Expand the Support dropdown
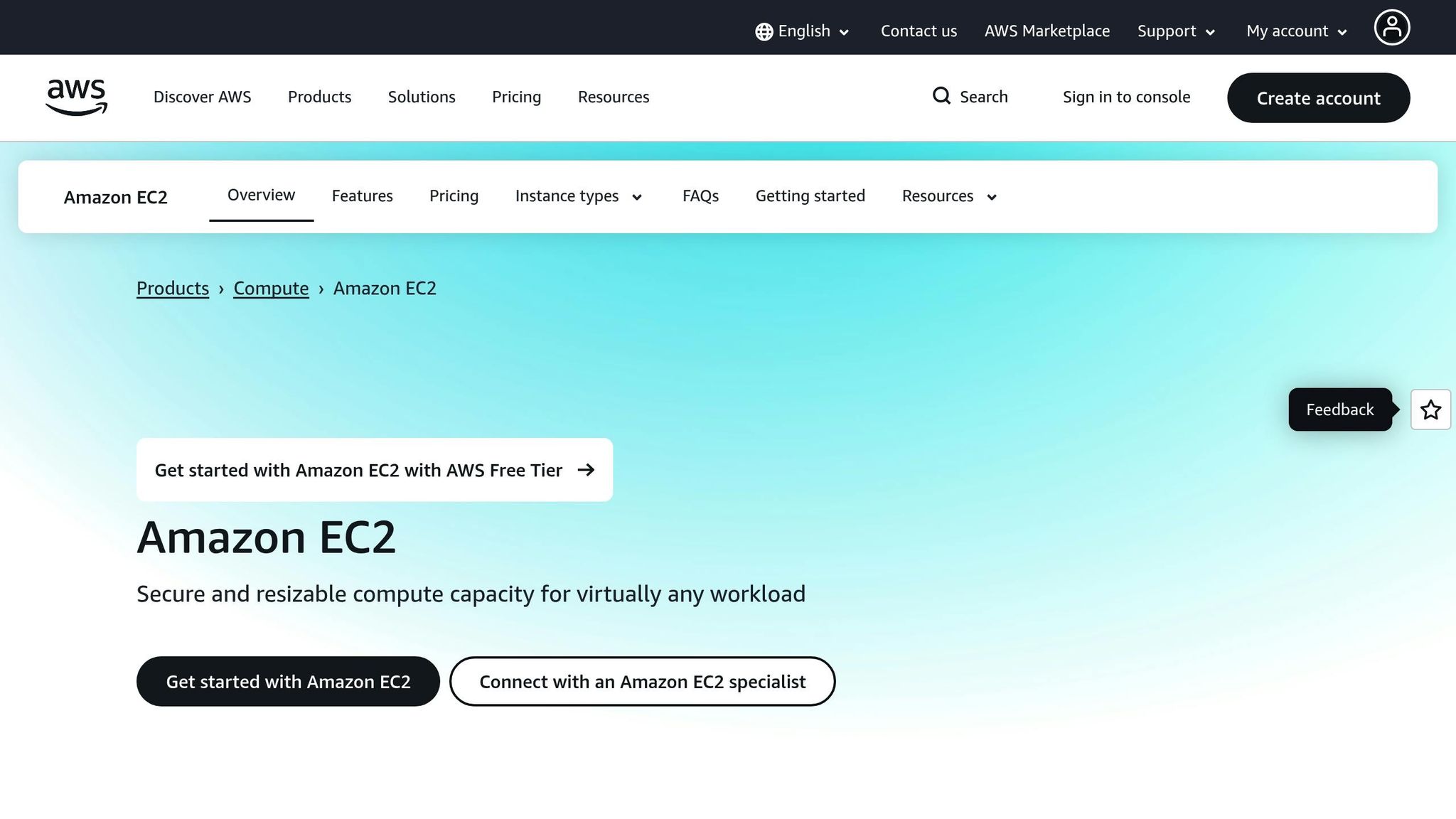 coord(1175,31)
